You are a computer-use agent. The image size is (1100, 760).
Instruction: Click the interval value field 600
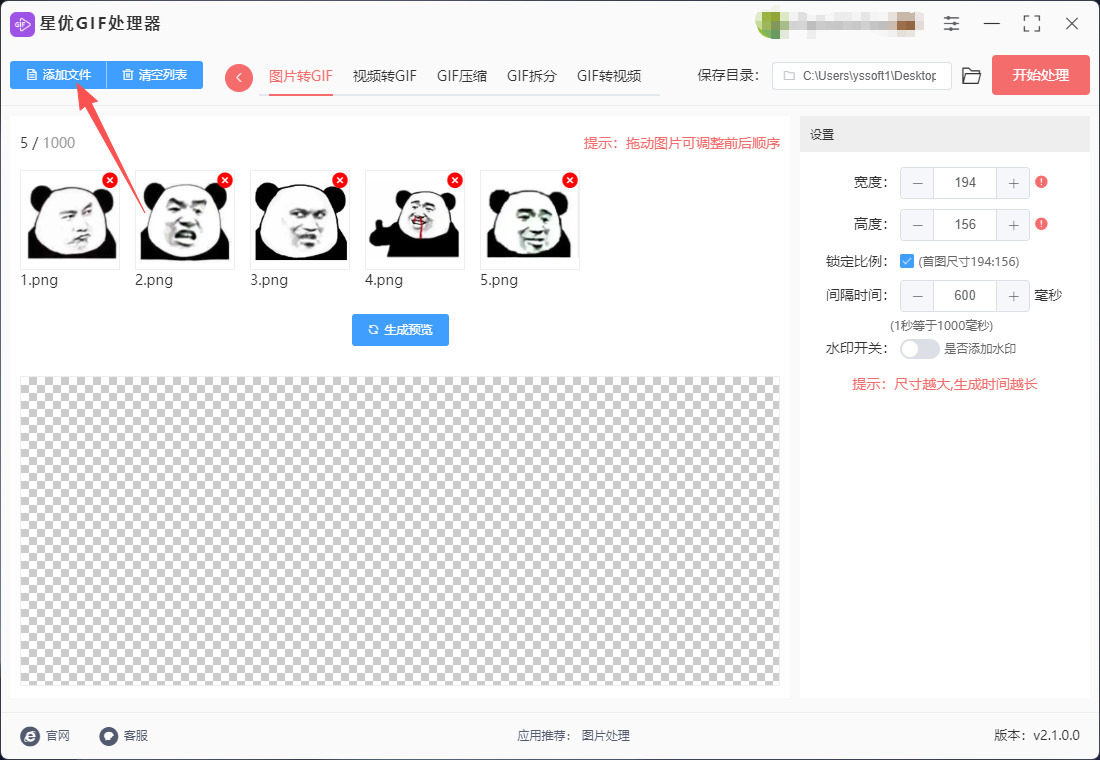[965, 296]
